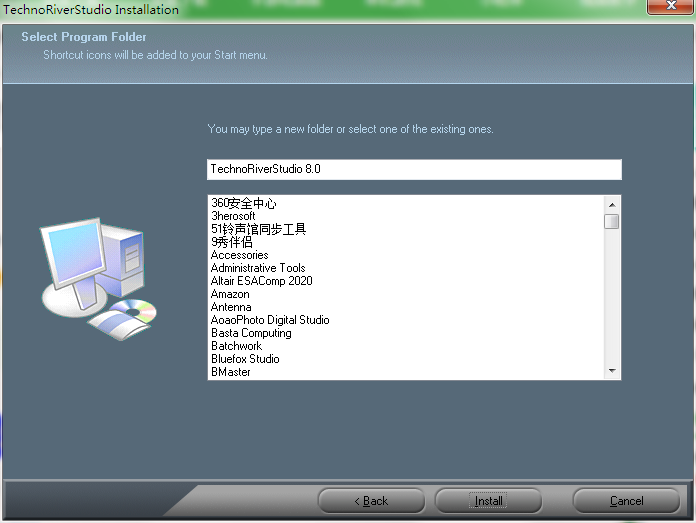This screenshot has width=696, height=523.
Task: Cancel the installation
Action: [x=626, y=501]
